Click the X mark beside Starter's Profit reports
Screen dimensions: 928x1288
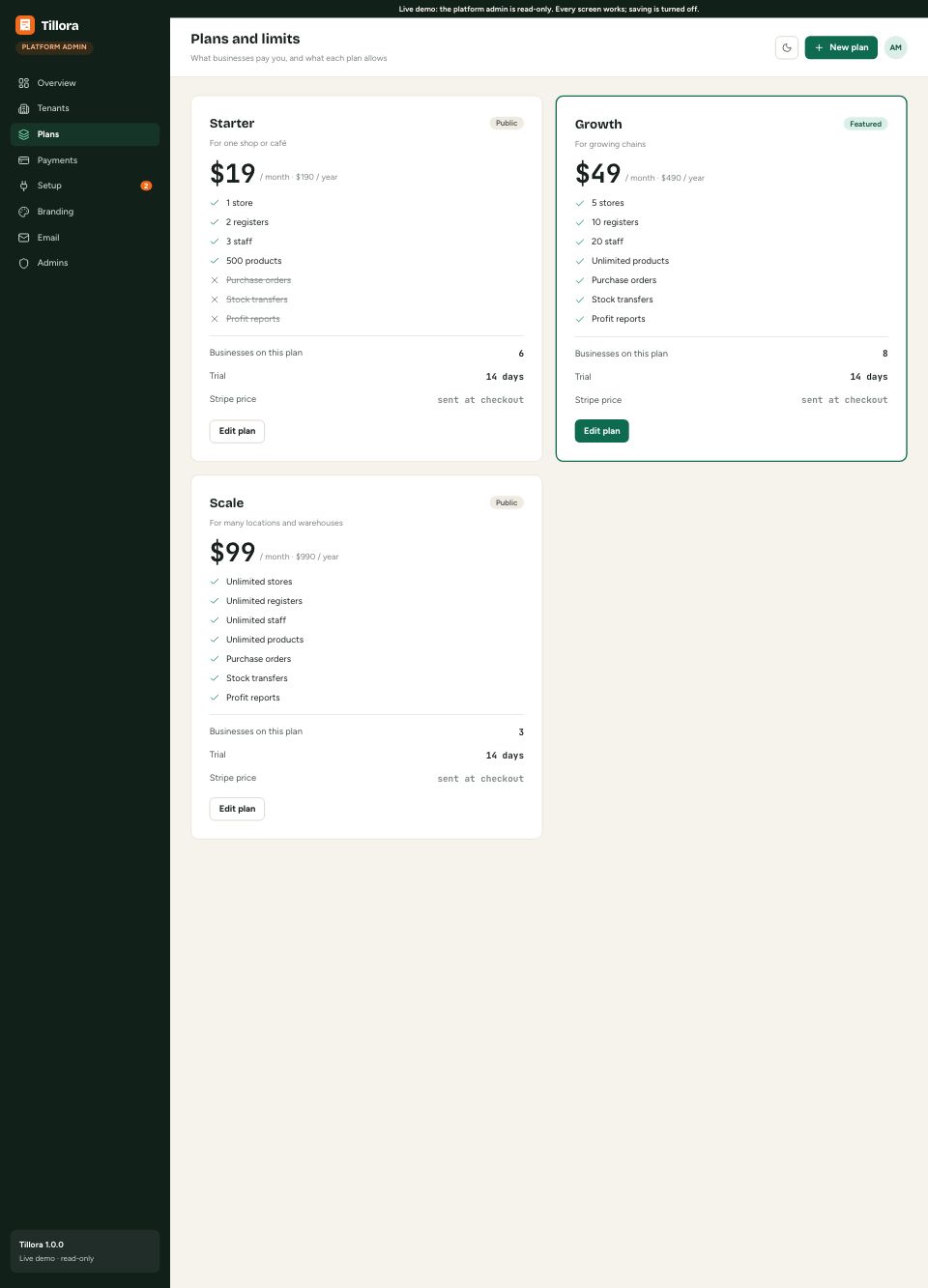click(215, 319)
